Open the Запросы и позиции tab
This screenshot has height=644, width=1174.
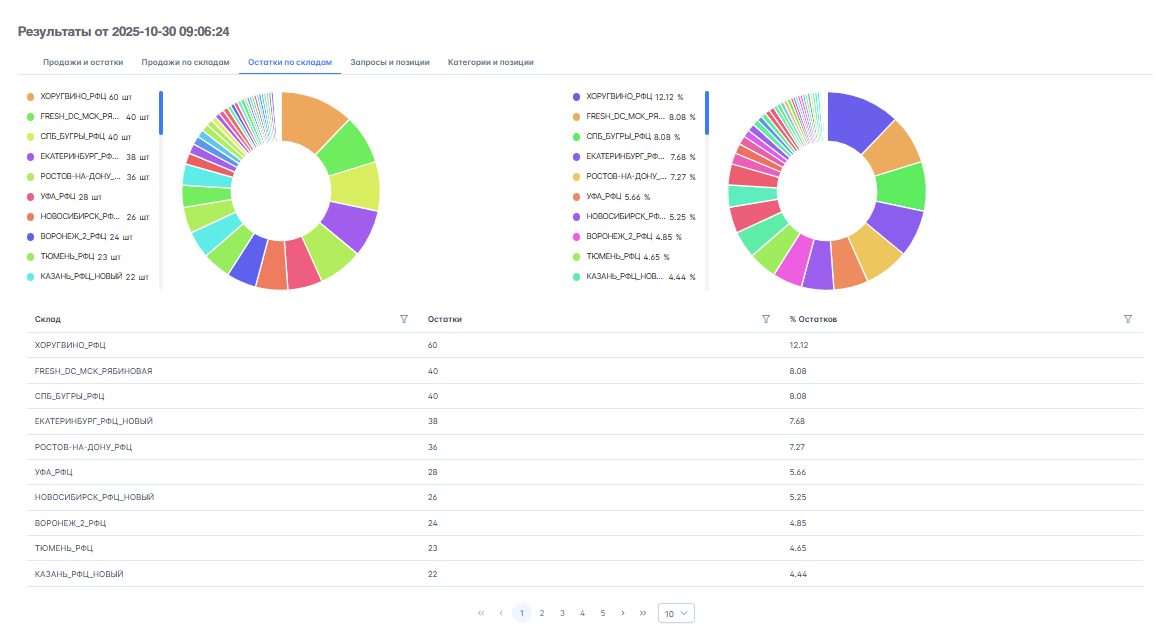tap(389, 62)
